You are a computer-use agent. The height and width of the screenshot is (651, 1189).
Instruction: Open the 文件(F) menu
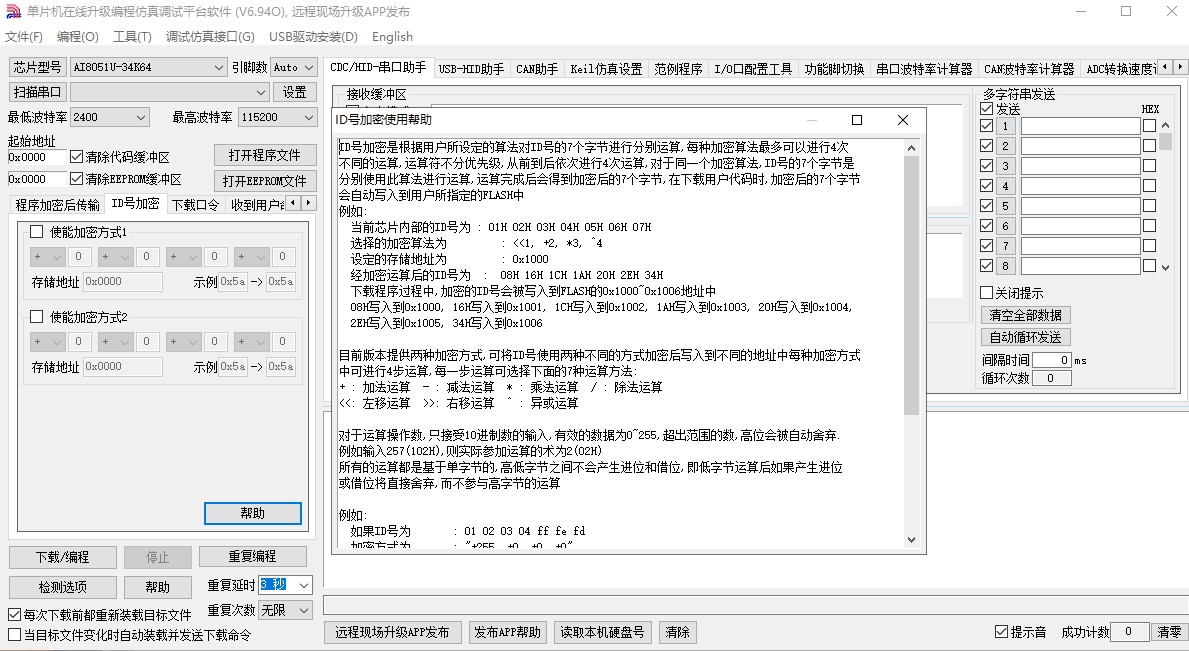pyautogui.click(x=24, y=36)
